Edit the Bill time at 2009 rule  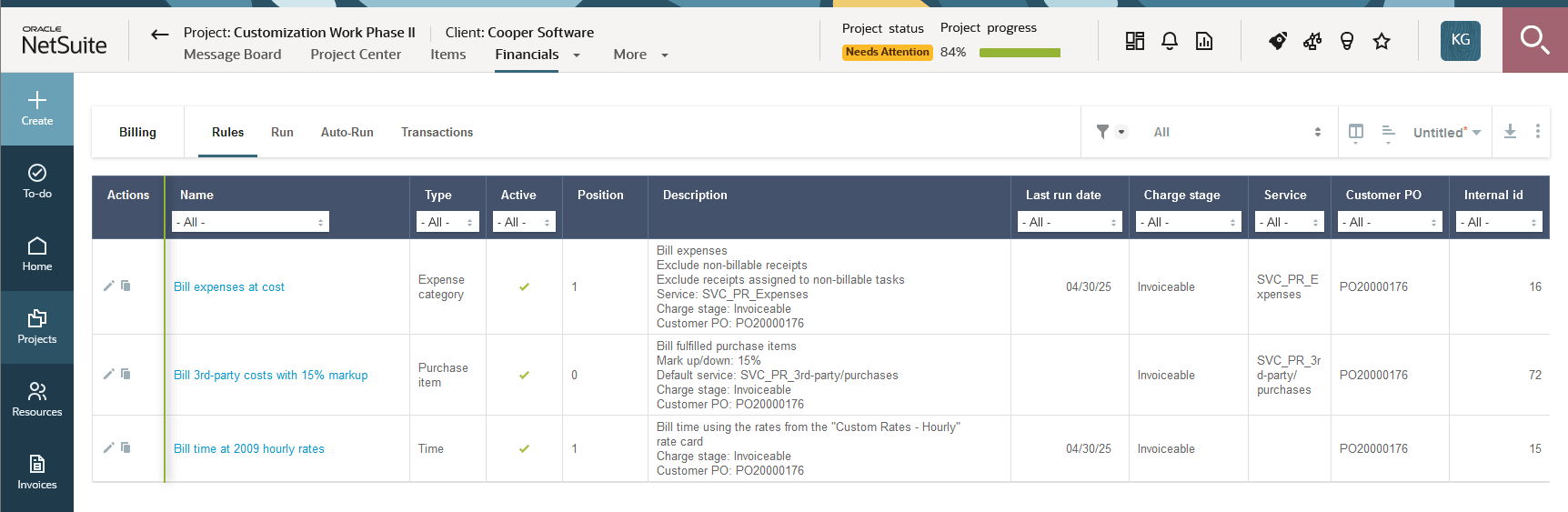click(x=109, y=447)
